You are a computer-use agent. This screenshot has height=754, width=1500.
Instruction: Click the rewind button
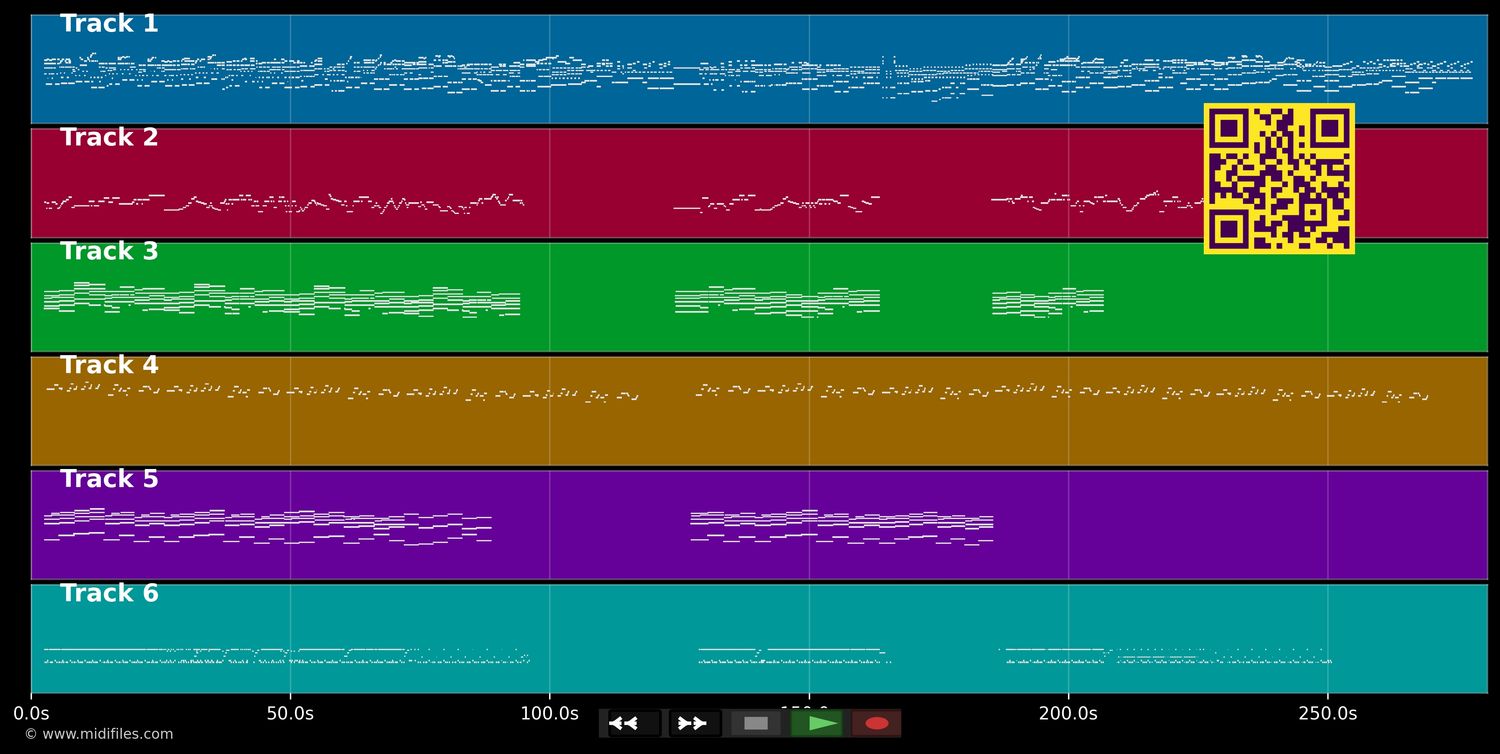click(x=634, y=723)
